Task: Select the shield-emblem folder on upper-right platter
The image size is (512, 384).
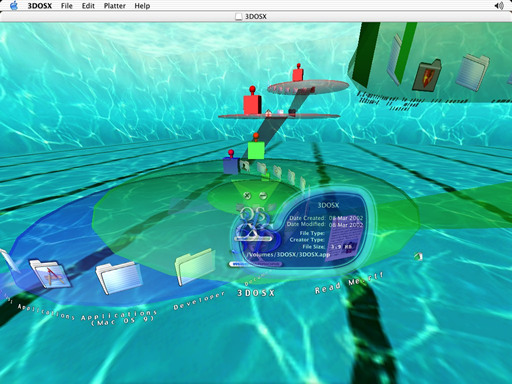Action: coord(427,75)
